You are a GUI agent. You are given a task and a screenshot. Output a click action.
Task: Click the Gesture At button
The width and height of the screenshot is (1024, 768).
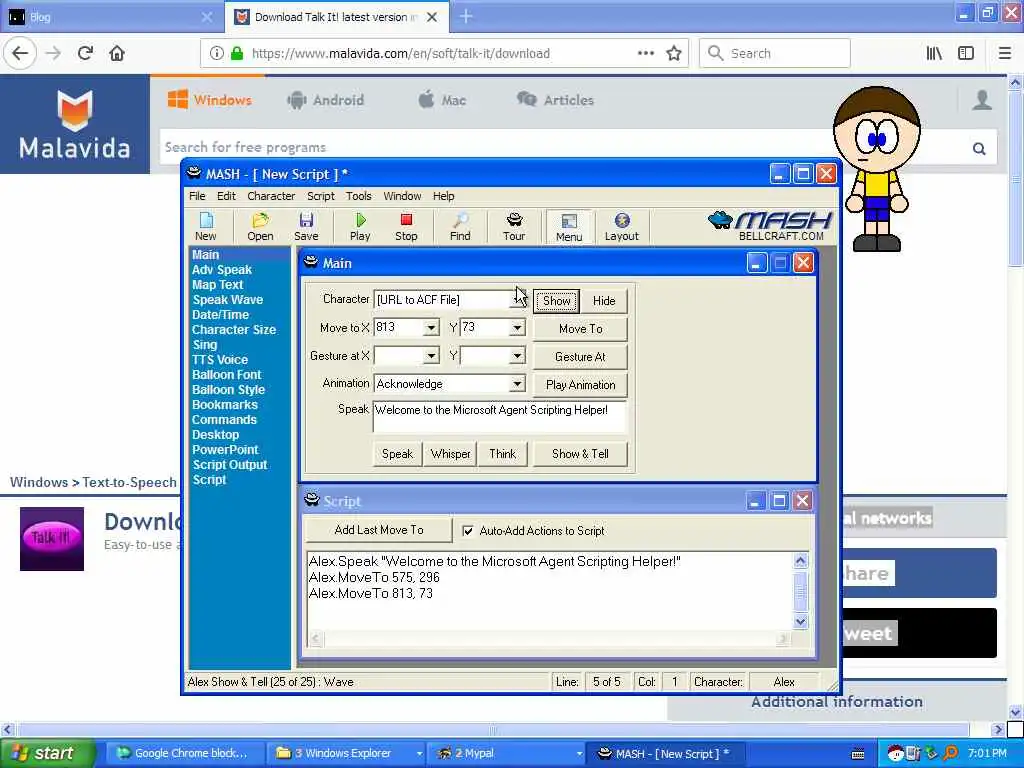[x=581, y=357]
